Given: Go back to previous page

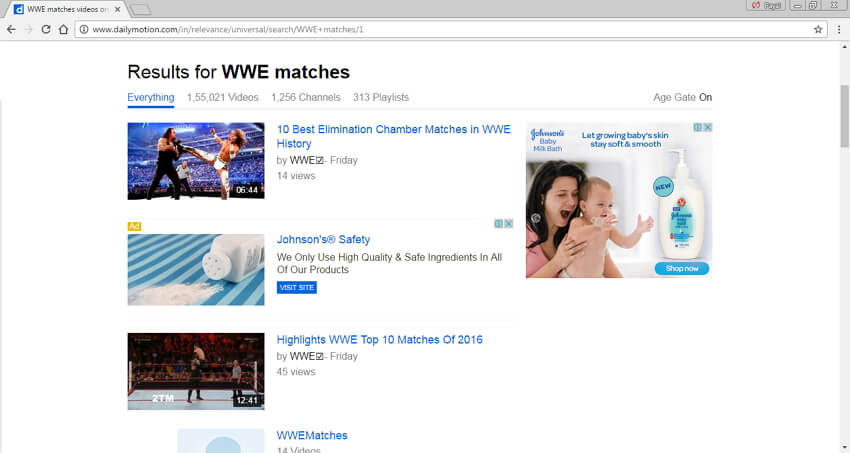Looking at the screenshot, I should (11, 29).
